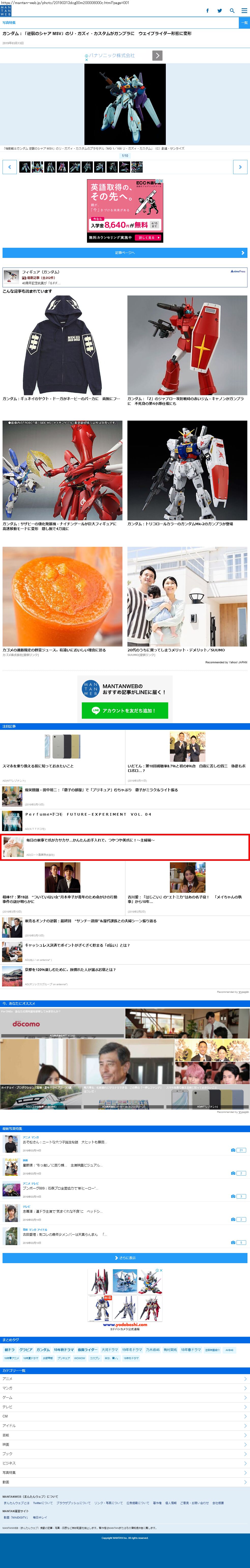This screenshot has height=1568, width=250.
Task: Click the 一覧 tab at top right
Action: point(244,23)
